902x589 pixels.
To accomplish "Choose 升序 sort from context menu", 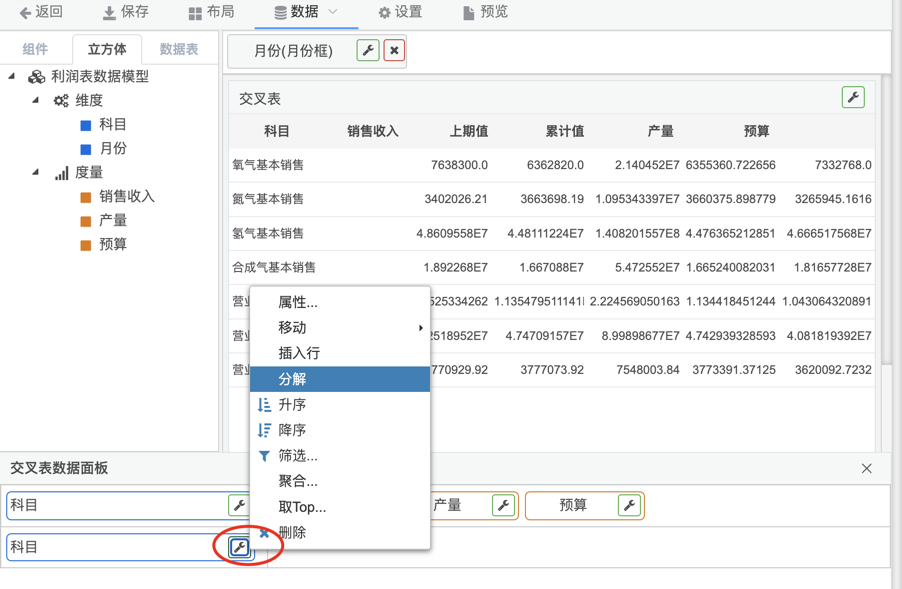I will coord(292,405).
